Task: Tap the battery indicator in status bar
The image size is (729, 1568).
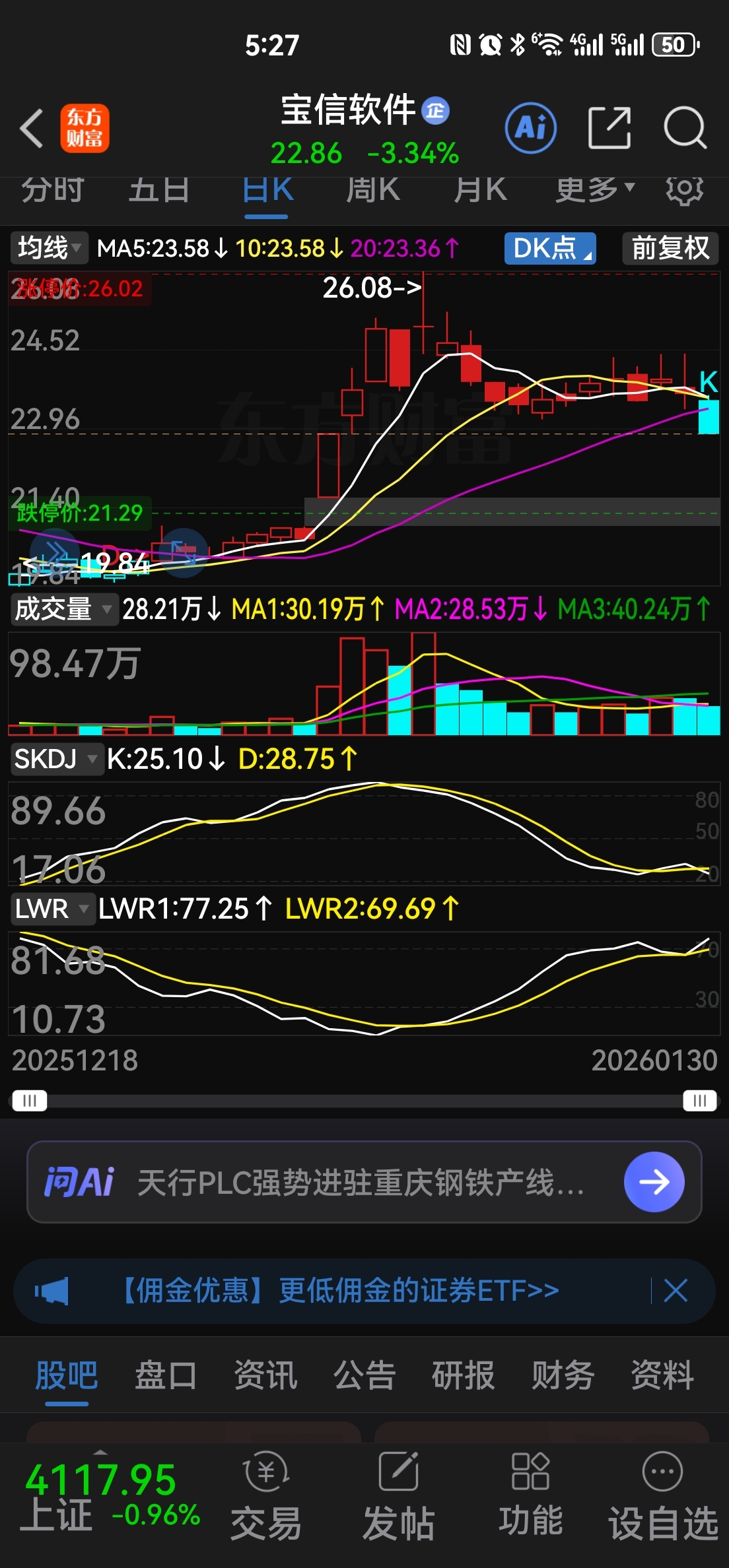Action: 676,45
